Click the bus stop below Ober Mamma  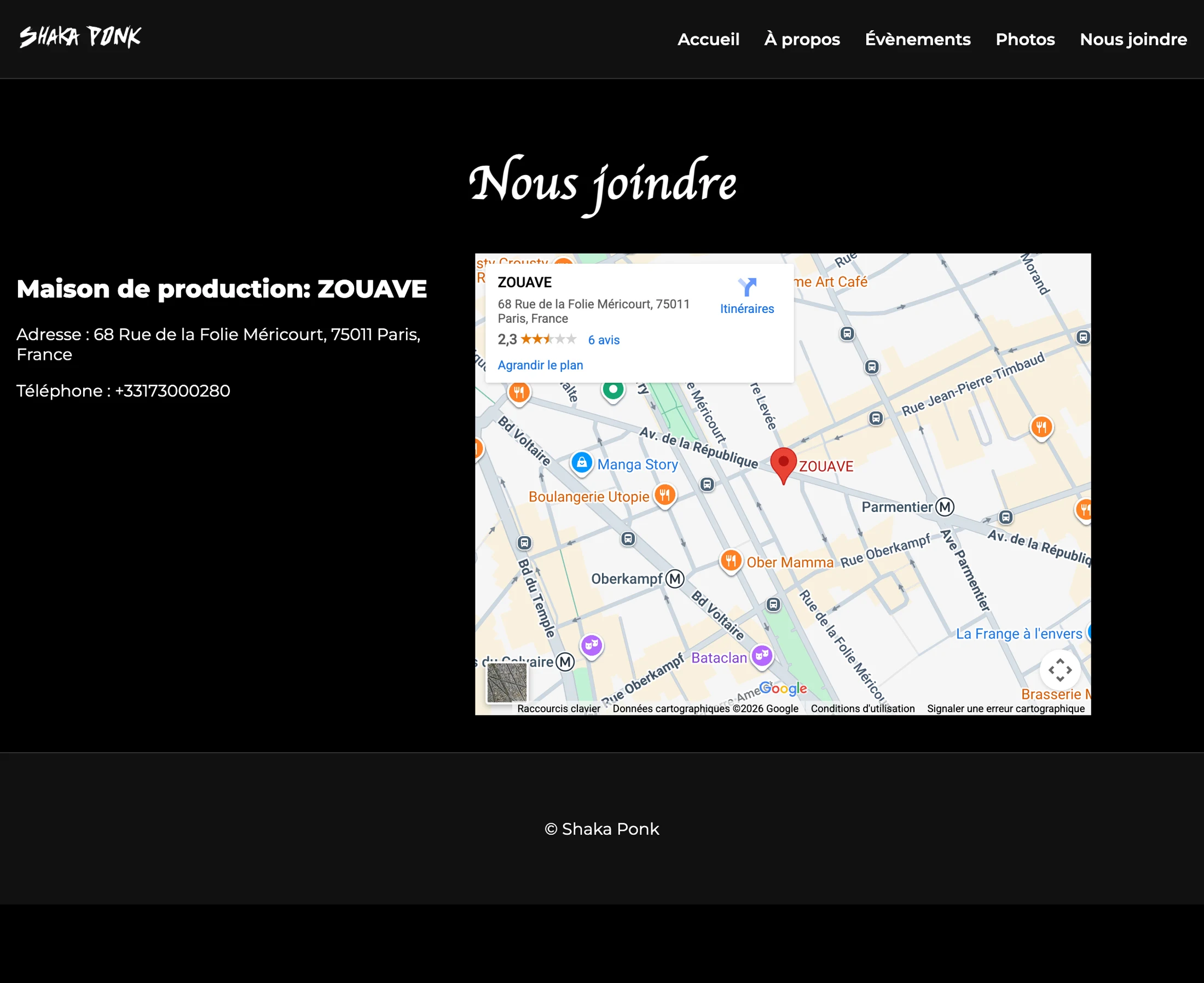(x=773, y=604)
